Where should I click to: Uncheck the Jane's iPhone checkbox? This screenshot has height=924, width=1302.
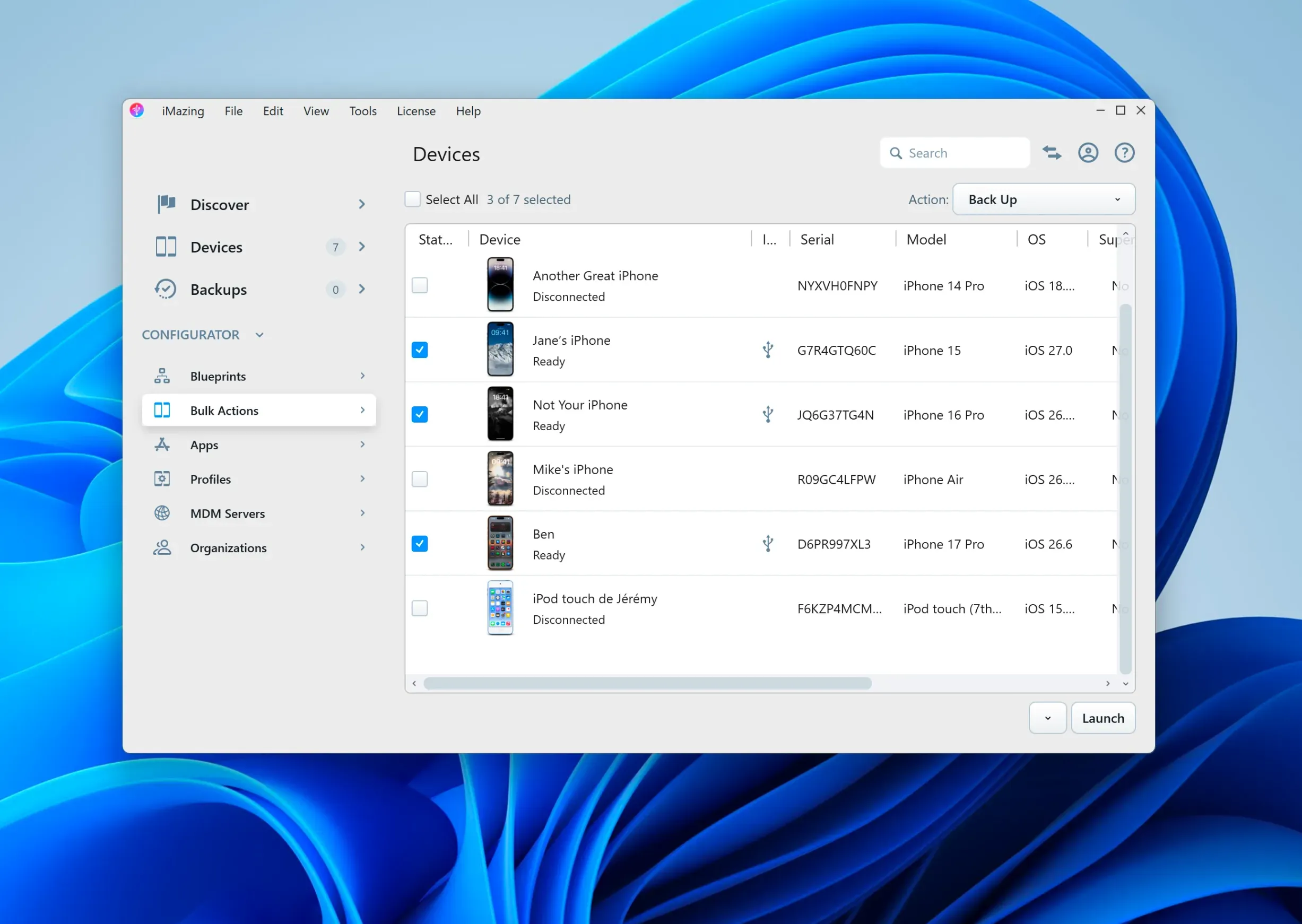pos(420,350)
